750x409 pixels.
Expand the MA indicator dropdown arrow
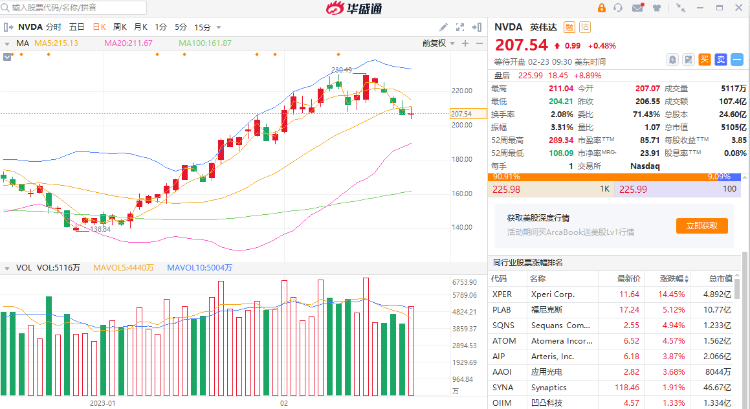(7, 44)
